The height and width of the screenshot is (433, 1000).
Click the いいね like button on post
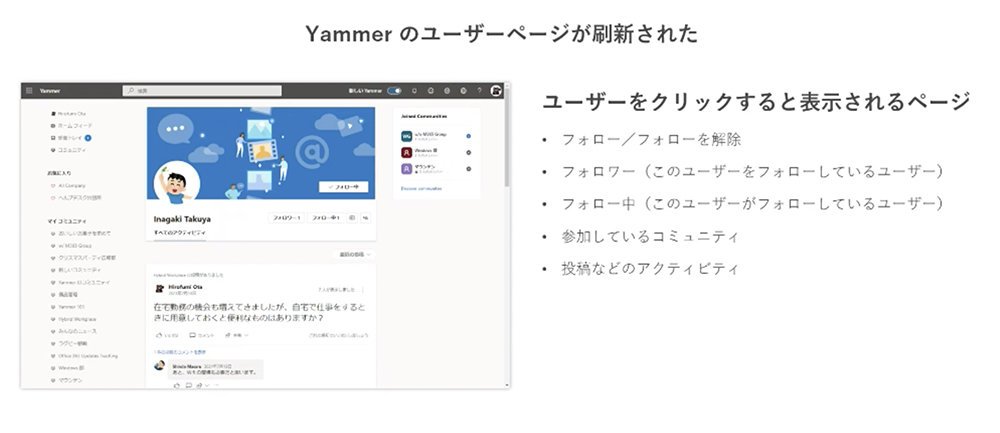point(167,335)
